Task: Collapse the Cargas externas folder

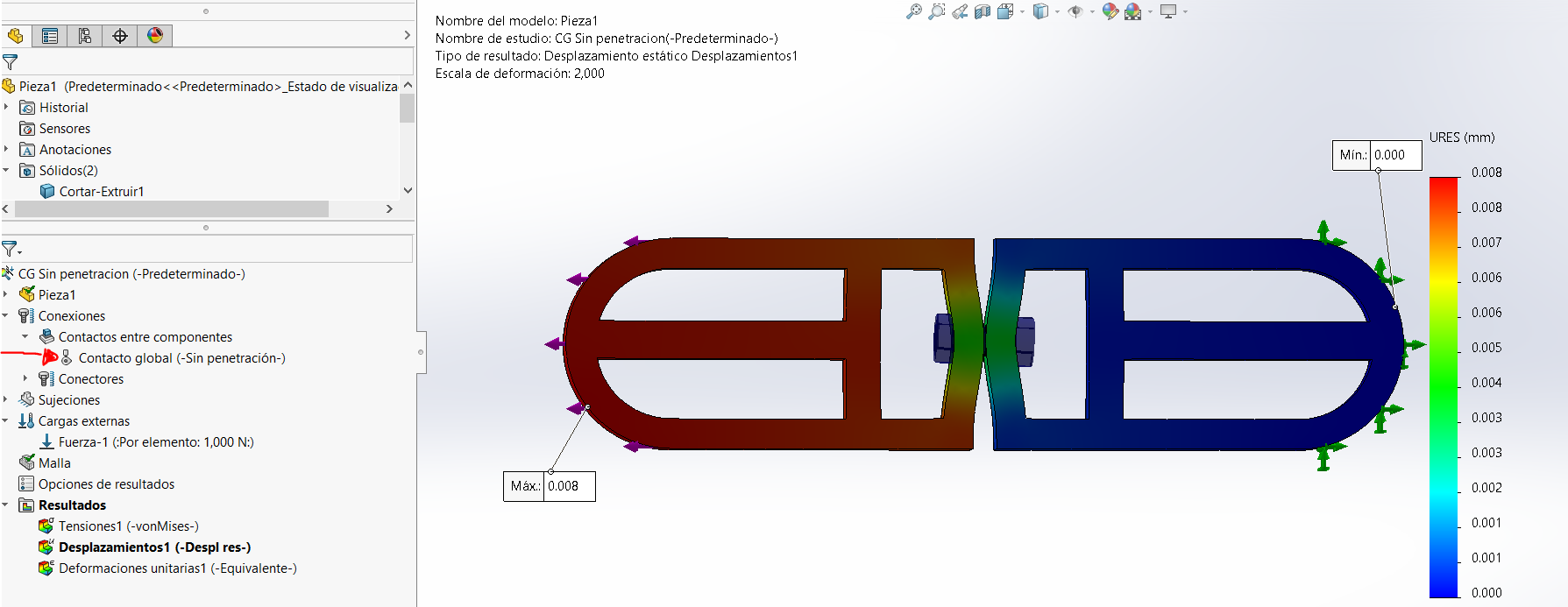Action: point(6,421)
